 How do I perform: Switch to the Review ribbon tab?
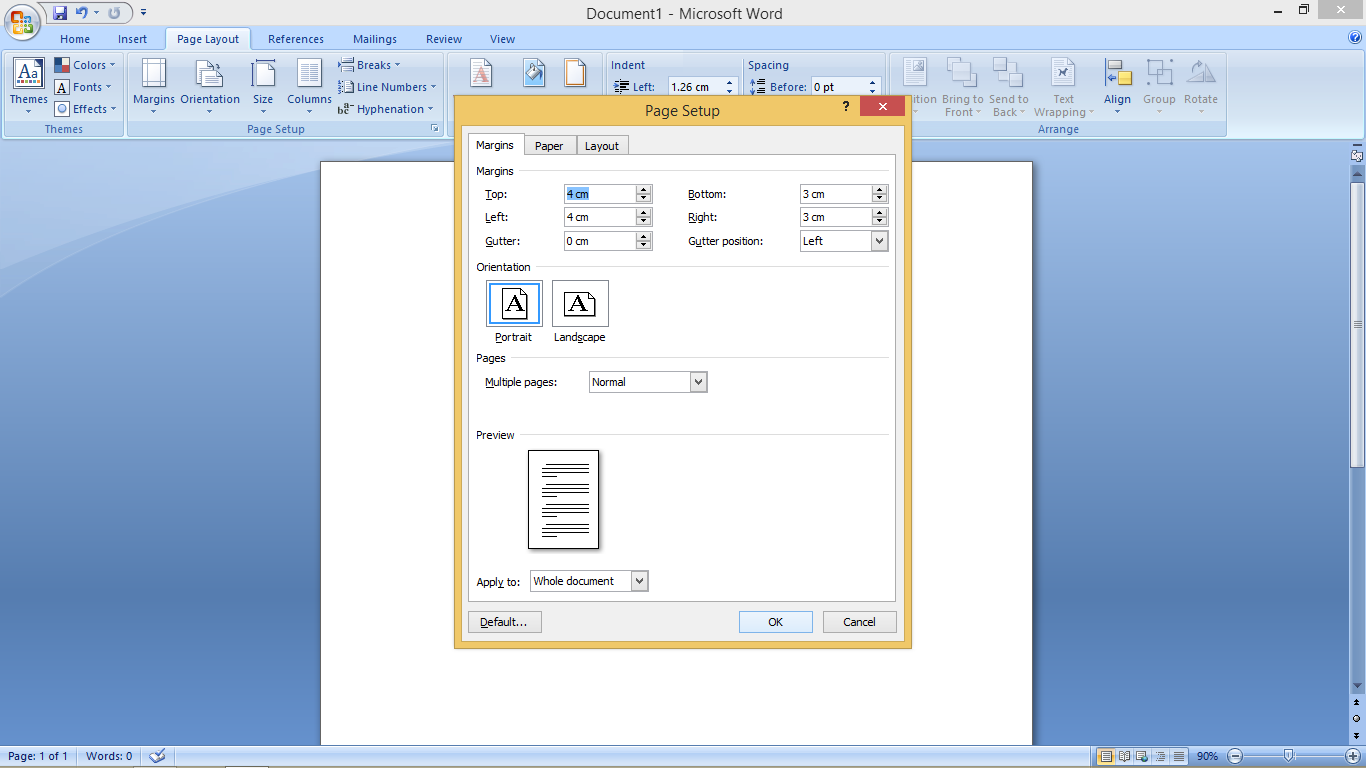[x=444, y=39]
